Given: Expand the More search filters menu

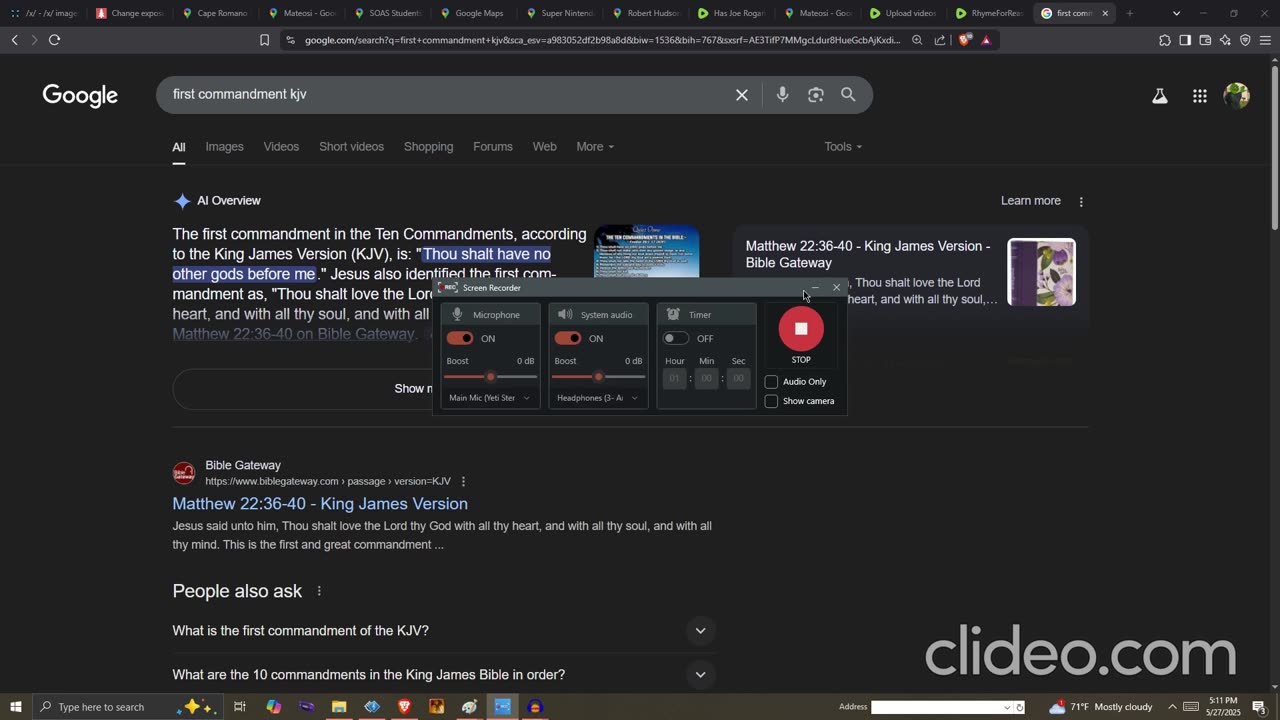Looking at the screenshot, I should (595, 147).
